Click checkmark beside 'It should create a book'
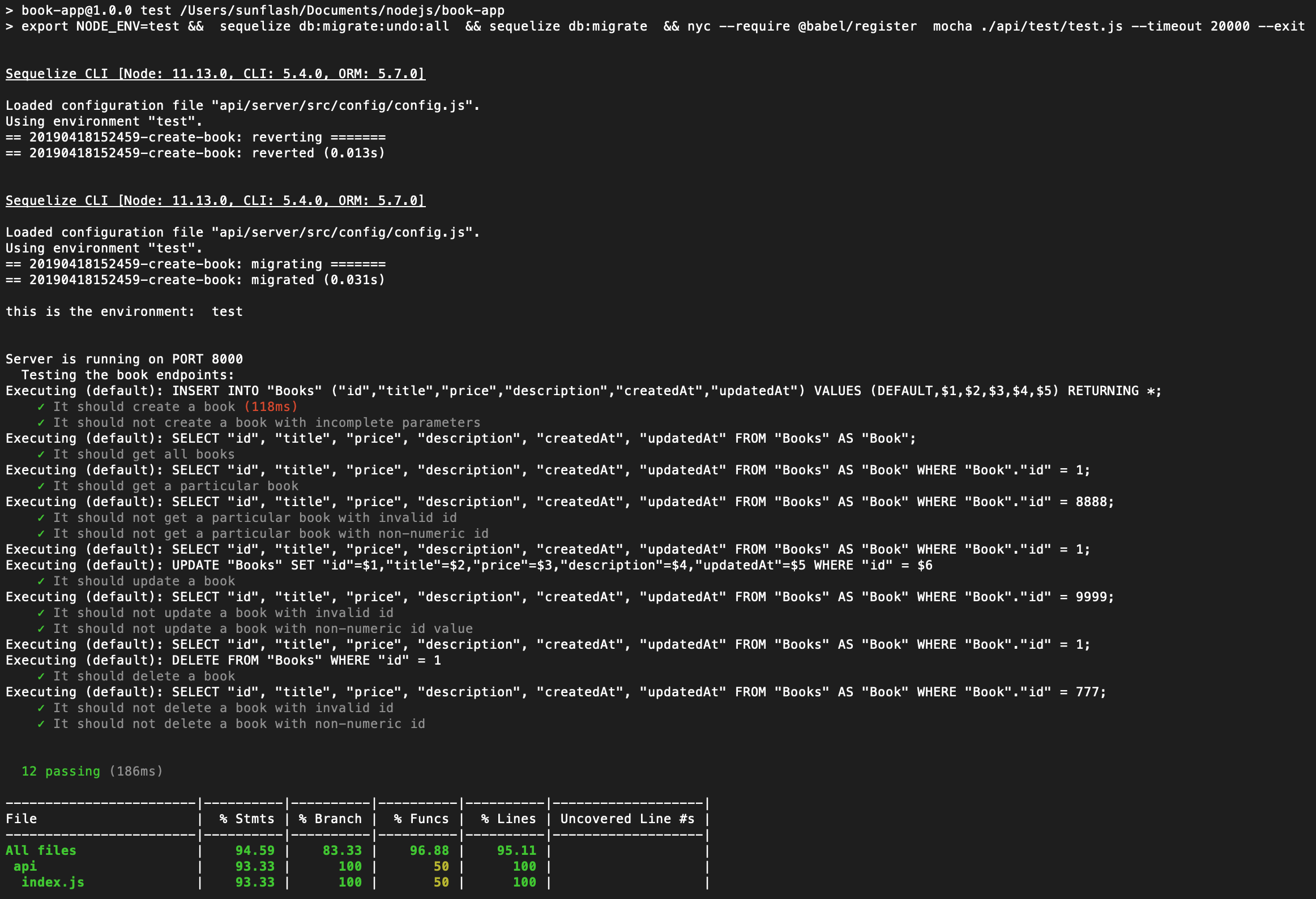The height and width of the screenshot is (899, 1316). 41,407
